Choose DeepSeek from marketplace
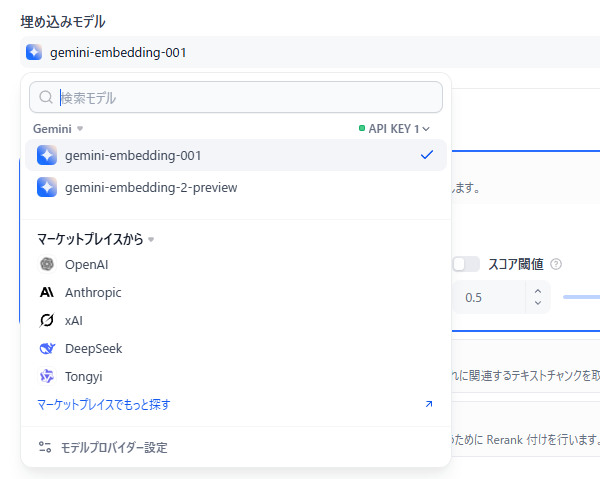600x479 pixels. (x=236, y=349)
